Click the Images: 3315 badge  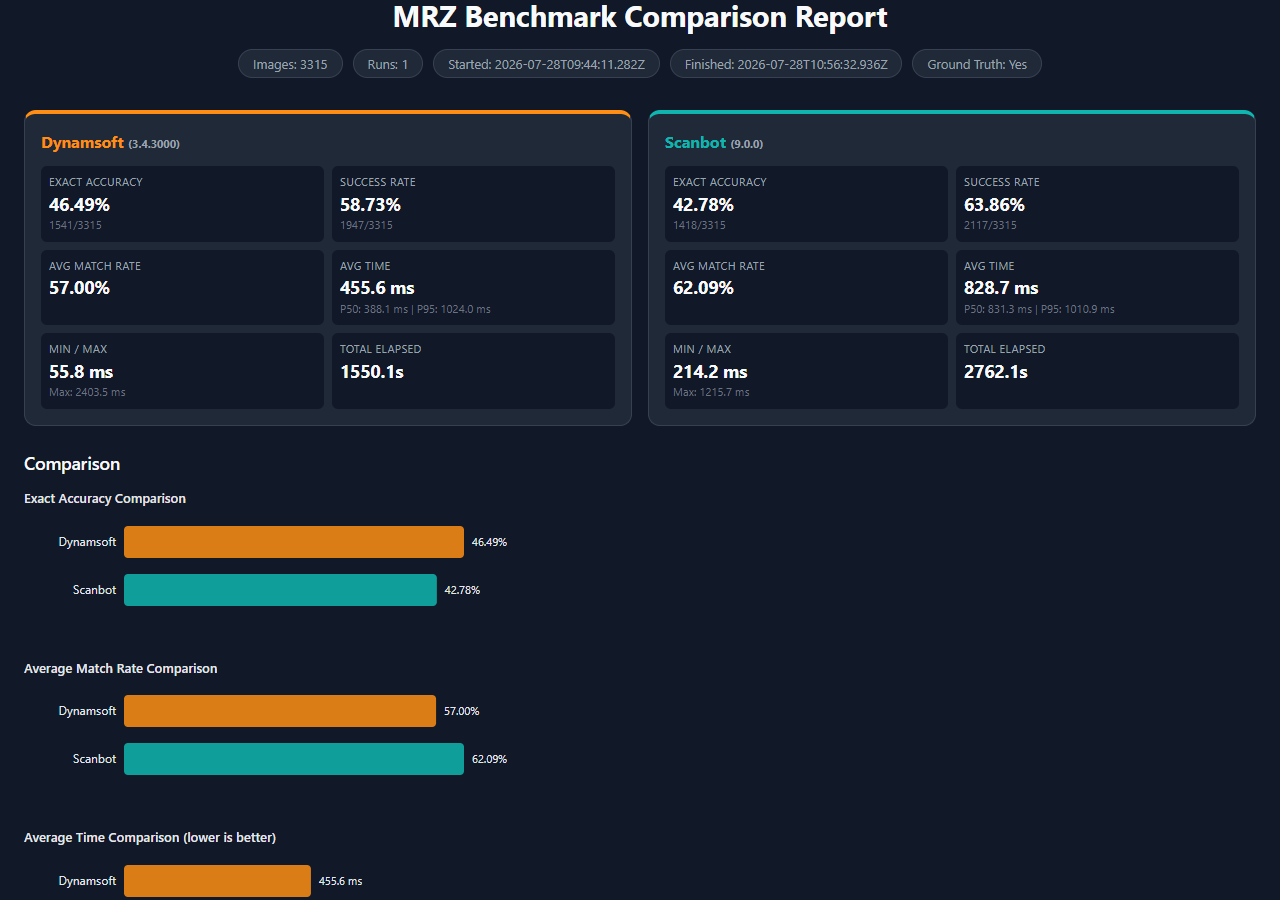point(290,64)
